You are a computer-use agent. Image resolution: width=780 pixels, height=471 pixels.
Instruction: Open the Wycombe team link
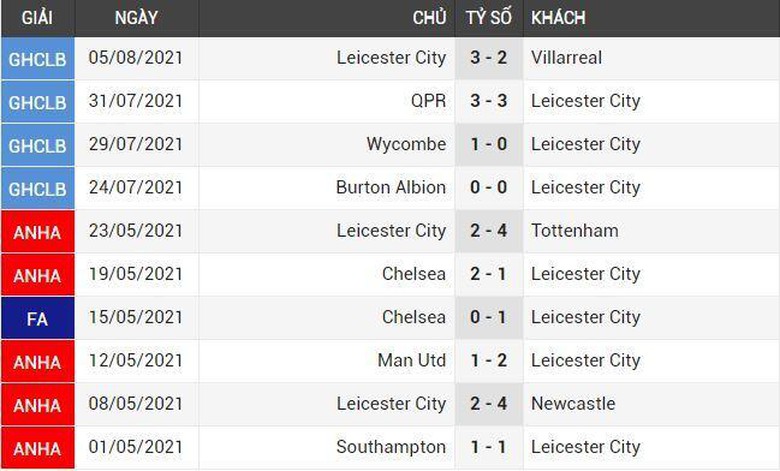406,144
